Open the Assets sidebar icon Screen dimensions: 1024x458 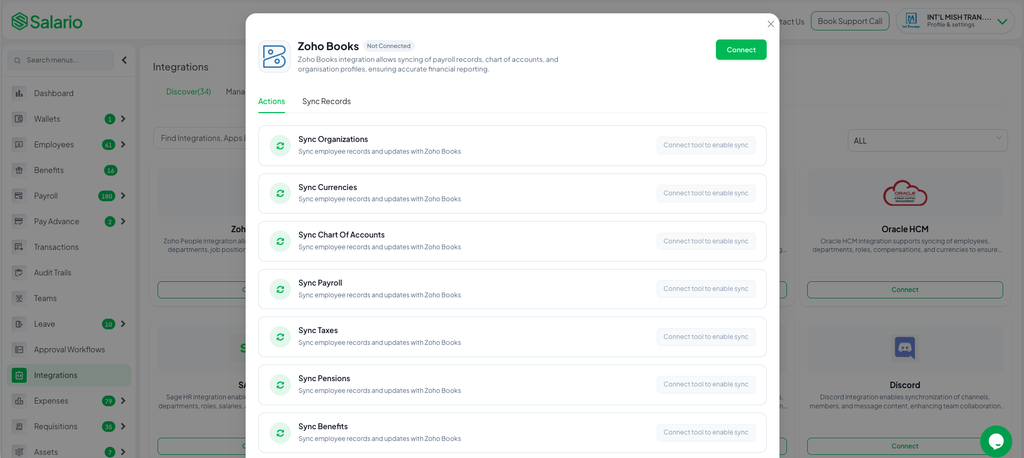click(19, 452)
